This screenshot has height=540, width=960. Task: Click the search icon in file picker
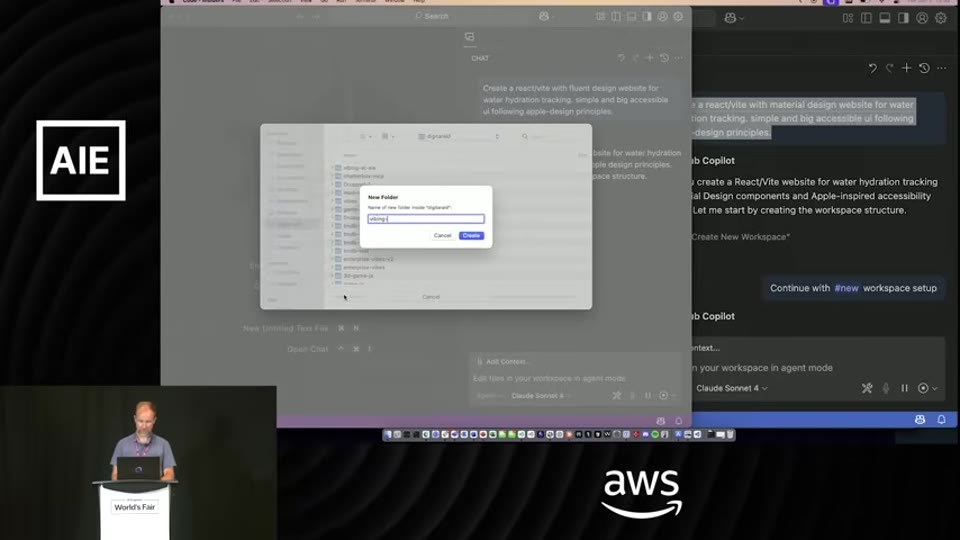pos(525,137)
